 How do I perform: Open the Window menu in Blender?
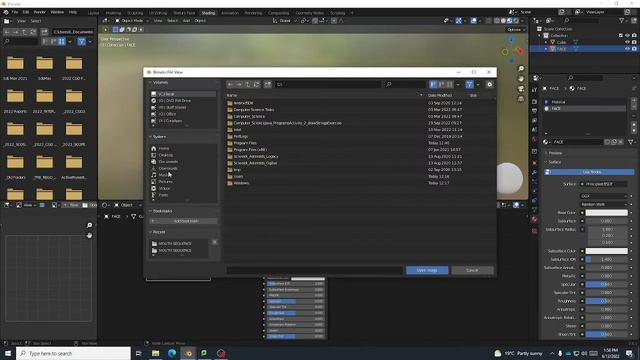pos(57,12)
